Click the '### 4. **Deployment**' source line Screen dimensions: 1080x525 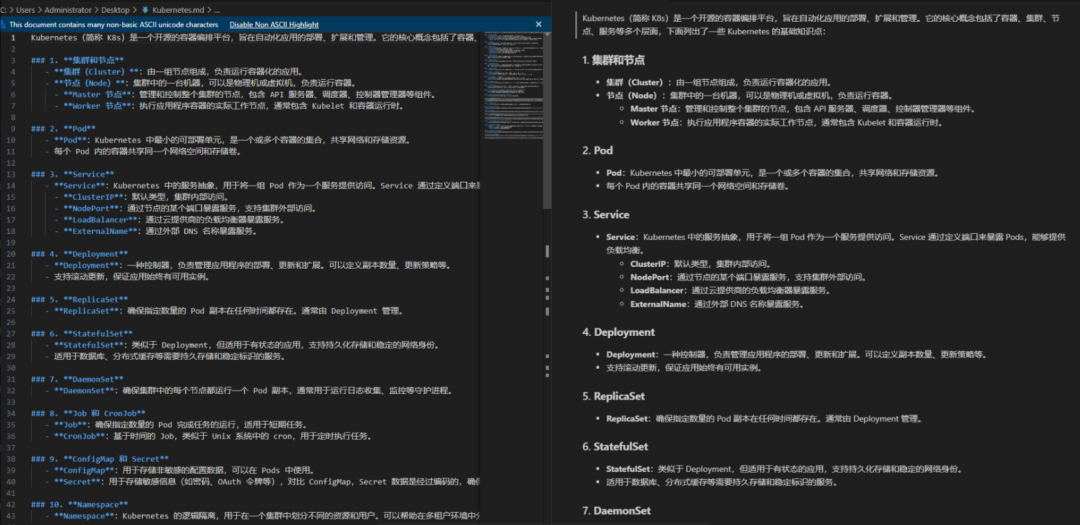[x=79, y=254]
